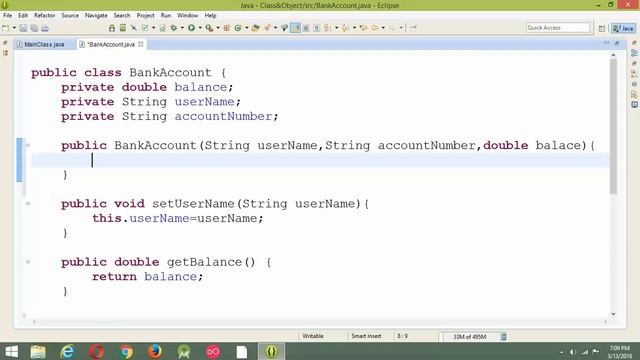640x360 pixels.
Task: Open the Source menu
Action: [70, 16]
